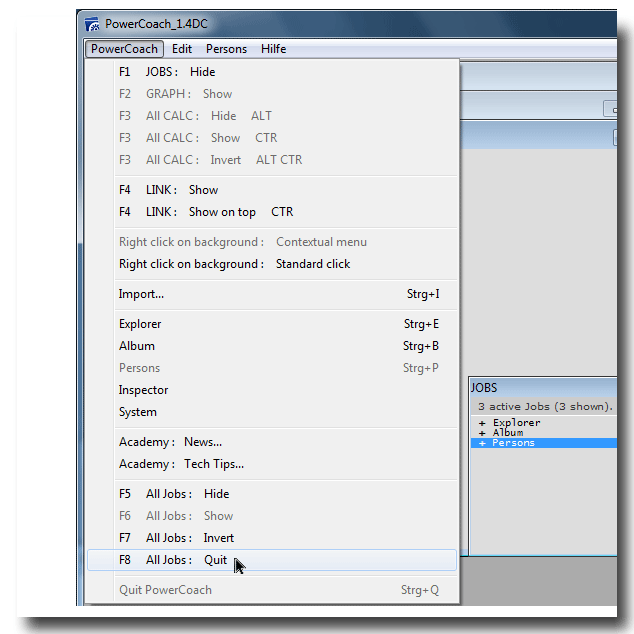Open the PowerCoach menu in the menu bar
The image size is (634, 634).
124,49
